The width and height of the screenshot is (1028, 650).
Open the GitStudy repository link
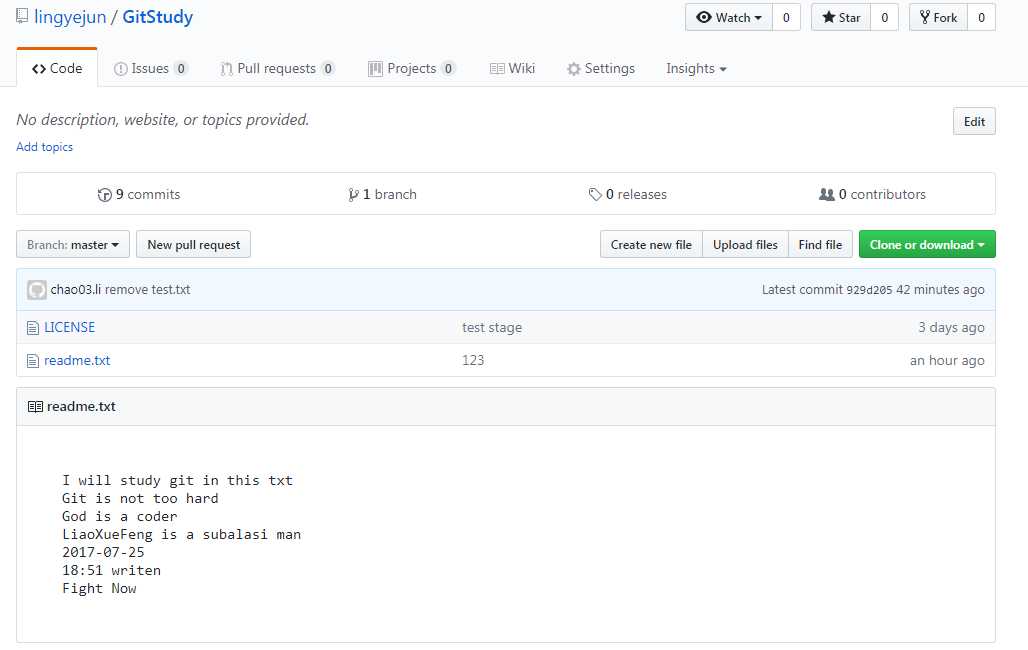157,17
